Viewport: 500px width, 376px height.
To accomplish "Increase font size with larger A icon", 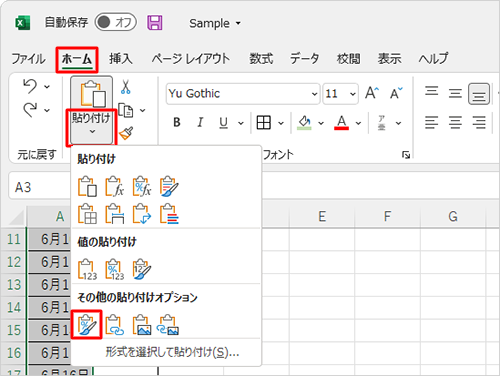I will 372,93.
